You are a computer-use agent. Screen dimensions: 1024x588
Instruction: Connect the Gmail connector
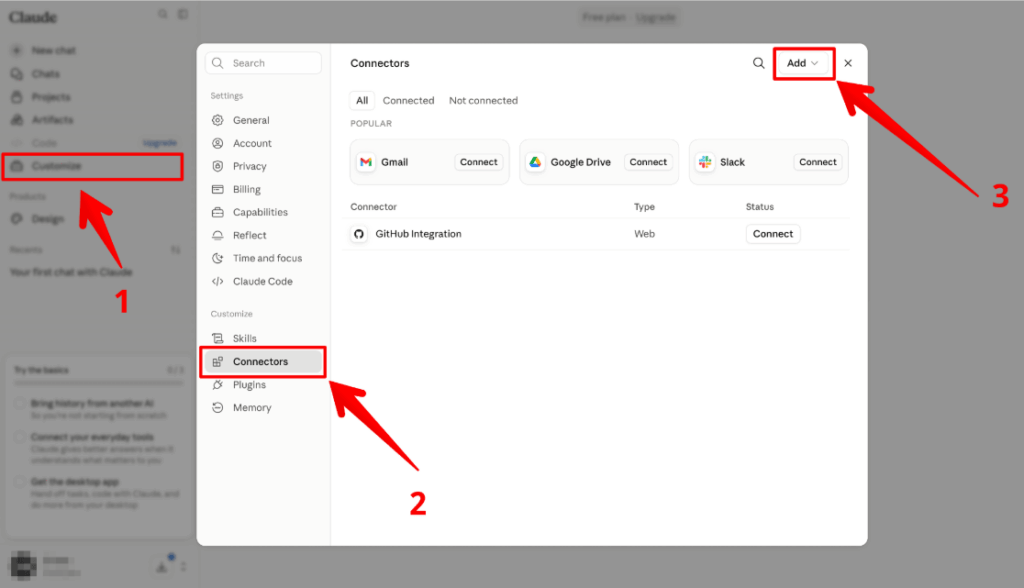(x=479, y=162)
